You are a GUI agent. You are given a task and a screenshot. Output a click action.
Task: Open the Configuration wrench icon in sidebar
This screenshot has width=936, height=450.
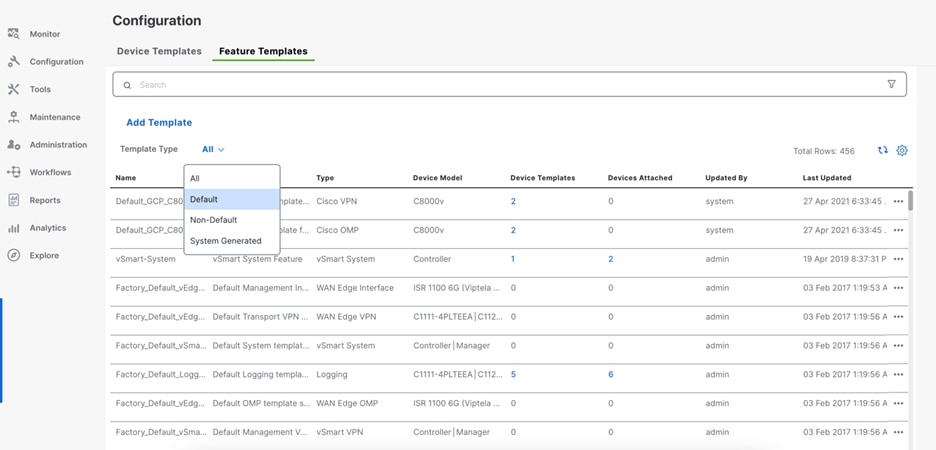(x=14, y=61)
